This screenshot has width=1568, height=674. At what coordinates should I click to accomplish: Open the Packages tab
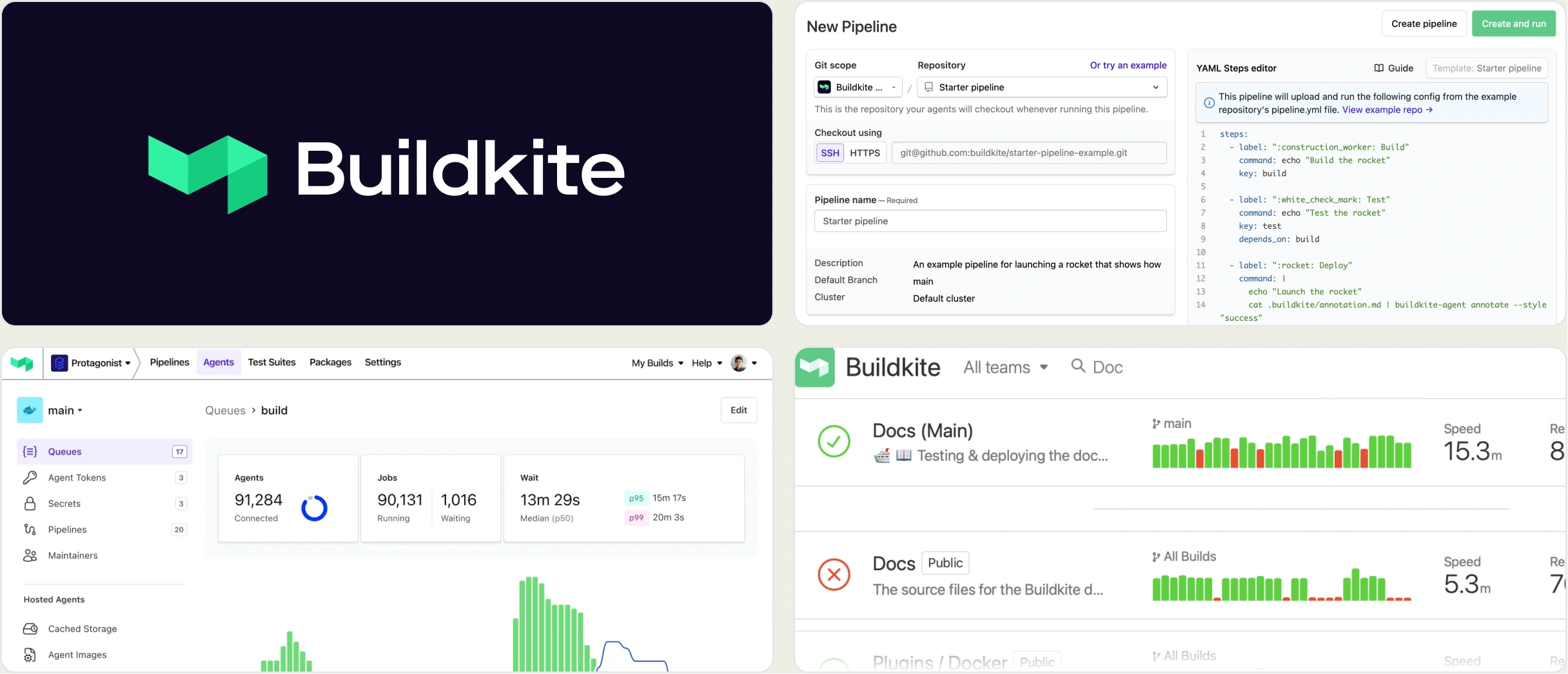pyautogui.click(x=330, y=362)
